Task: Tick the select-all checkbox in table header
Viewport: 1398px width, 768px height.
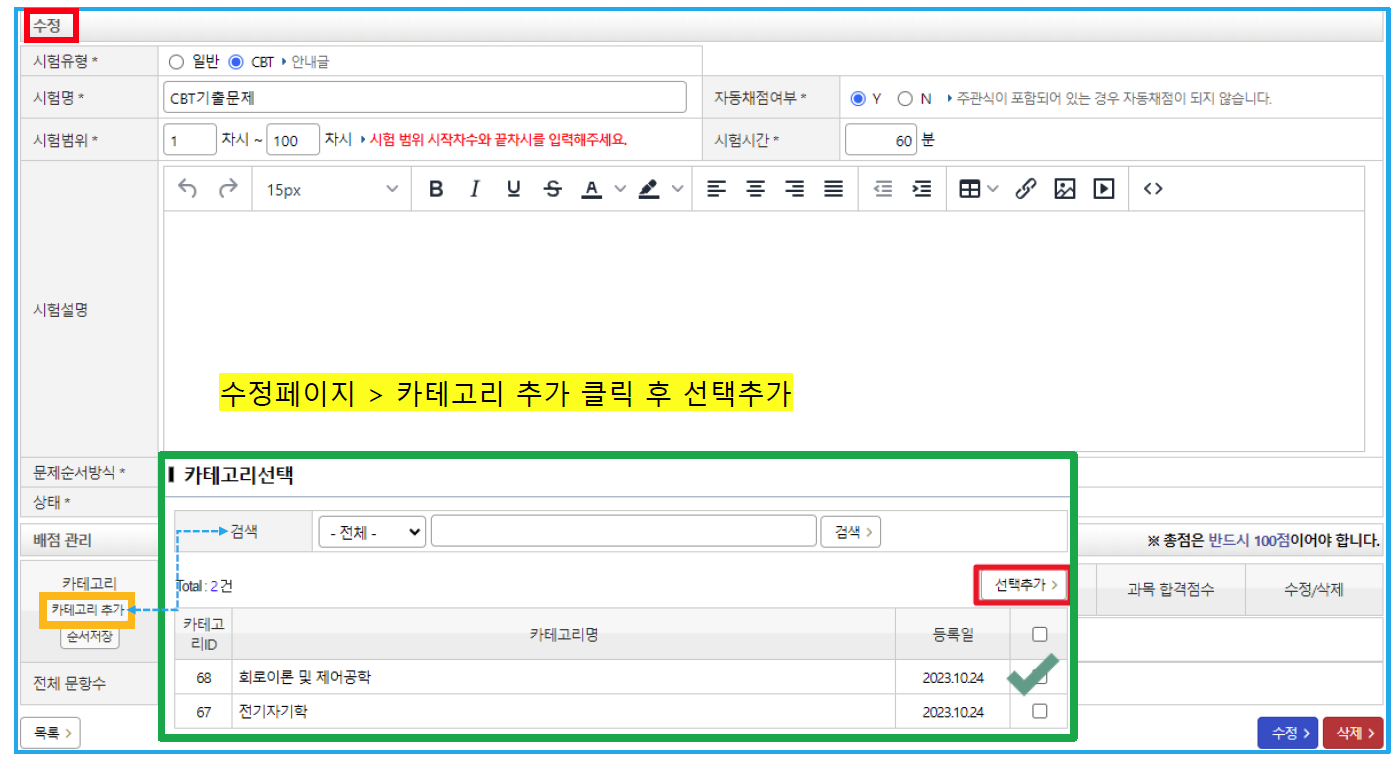Action: (x=1039, y=634)
